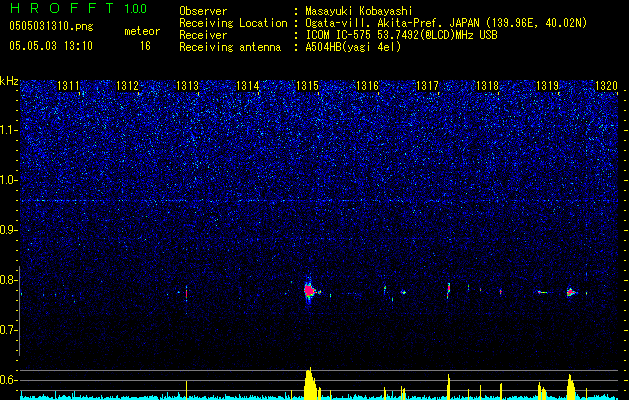Click the Receiving Location value Ogata-vill. Akita-Pref.
Viewport: 629px width, 400px height.
(372, 23)
